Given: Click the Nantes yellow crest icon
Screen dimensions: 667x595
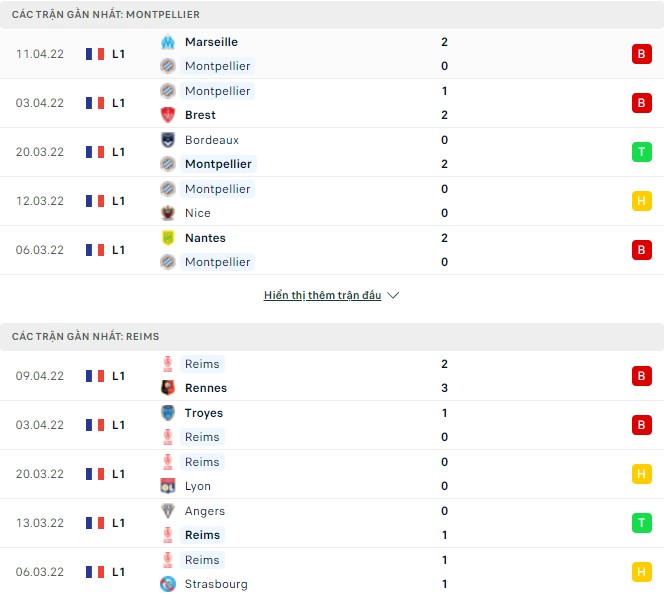Looking at the screenshot, I should [x=168, y=238].
